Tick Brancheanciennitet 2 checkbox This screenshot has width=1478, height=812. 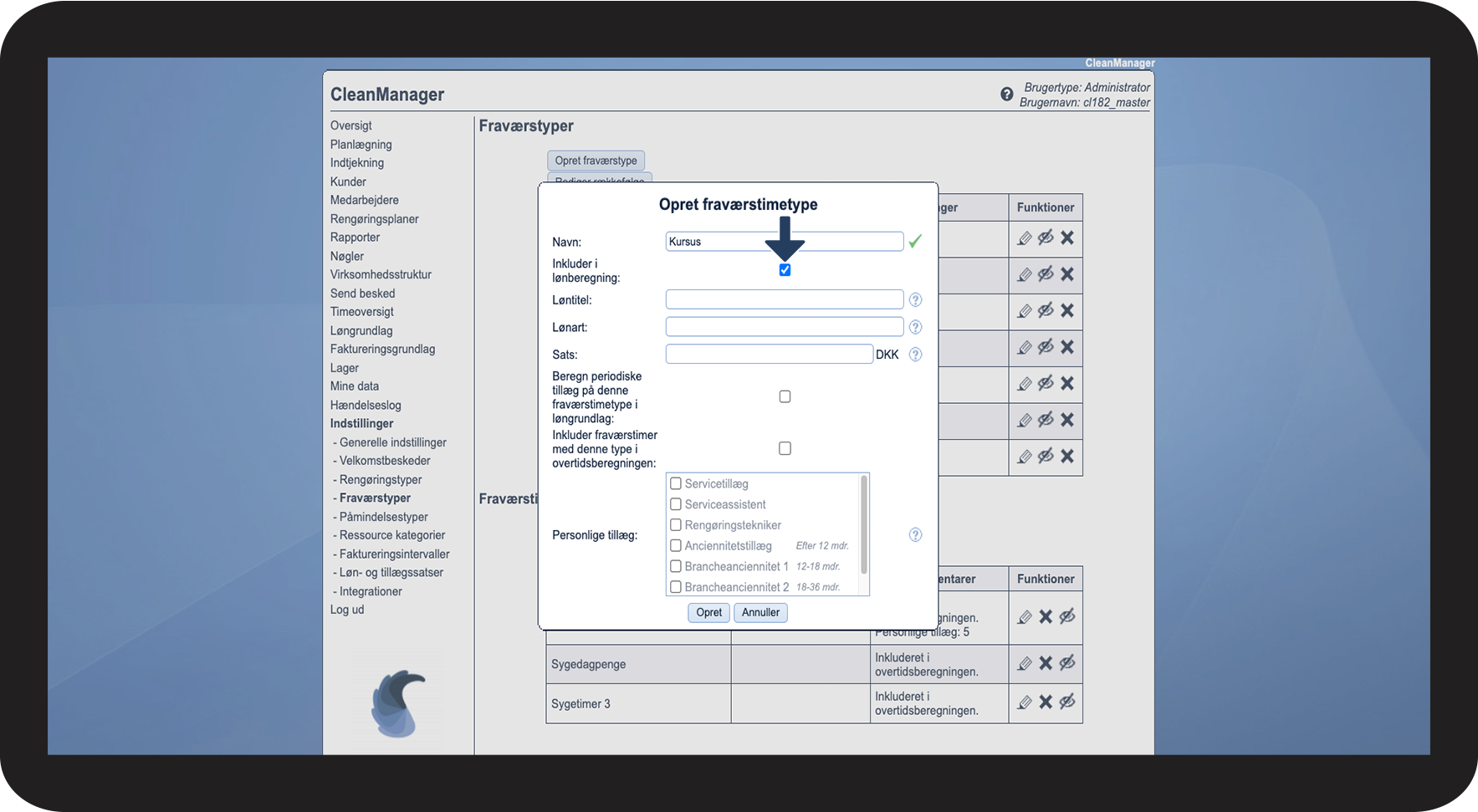click(x=676, y=587)
